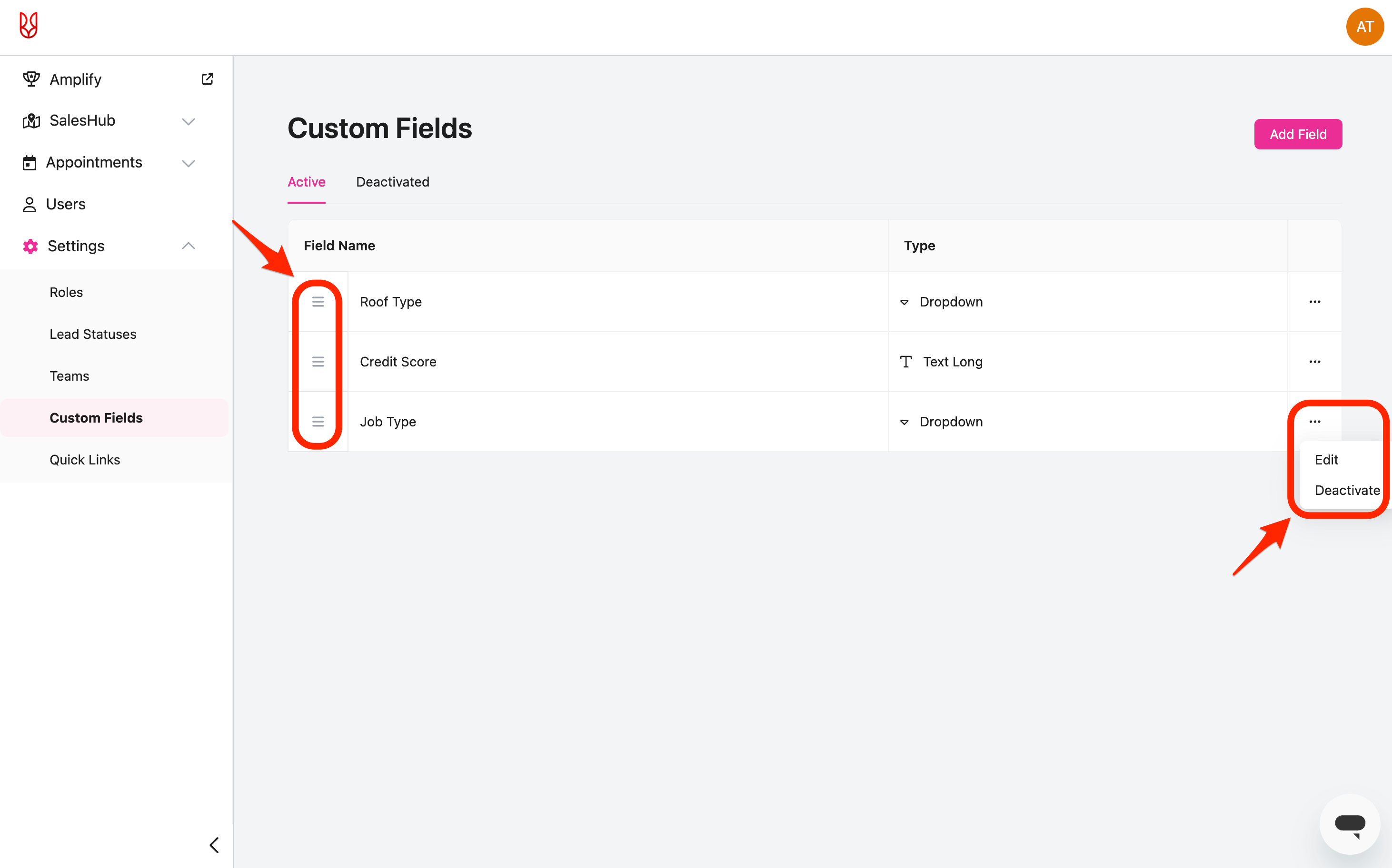Expand the Appointments menu
The image size is (1392, 868).
(189, 163)
